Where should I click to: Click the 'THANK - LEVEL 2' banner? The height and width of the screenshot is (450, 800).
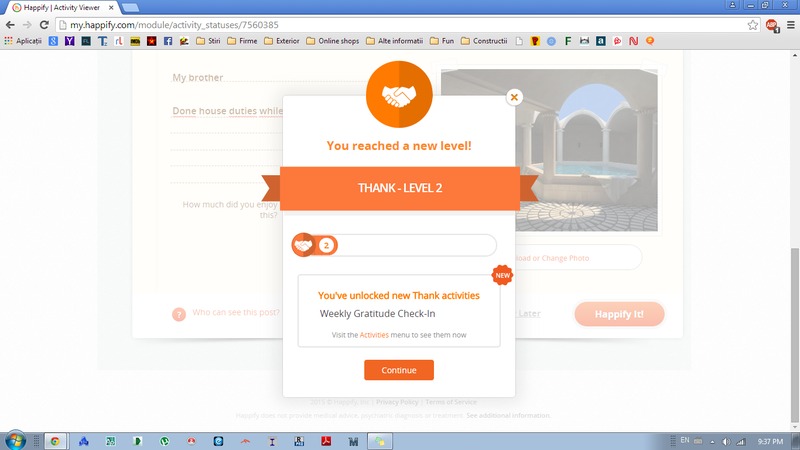point(400,188)
